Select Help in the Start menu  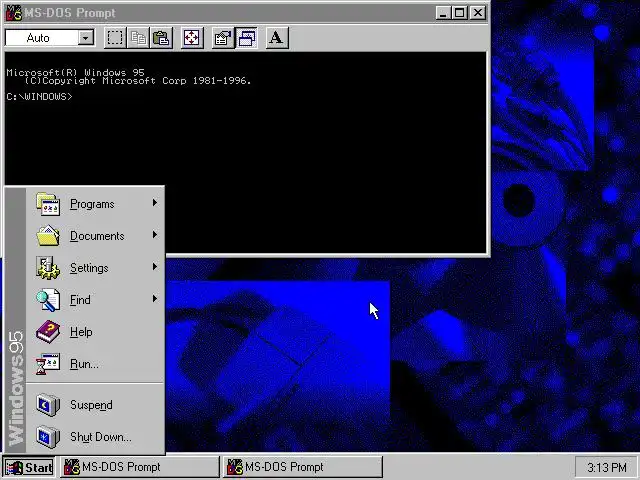[x=96, y=331]
